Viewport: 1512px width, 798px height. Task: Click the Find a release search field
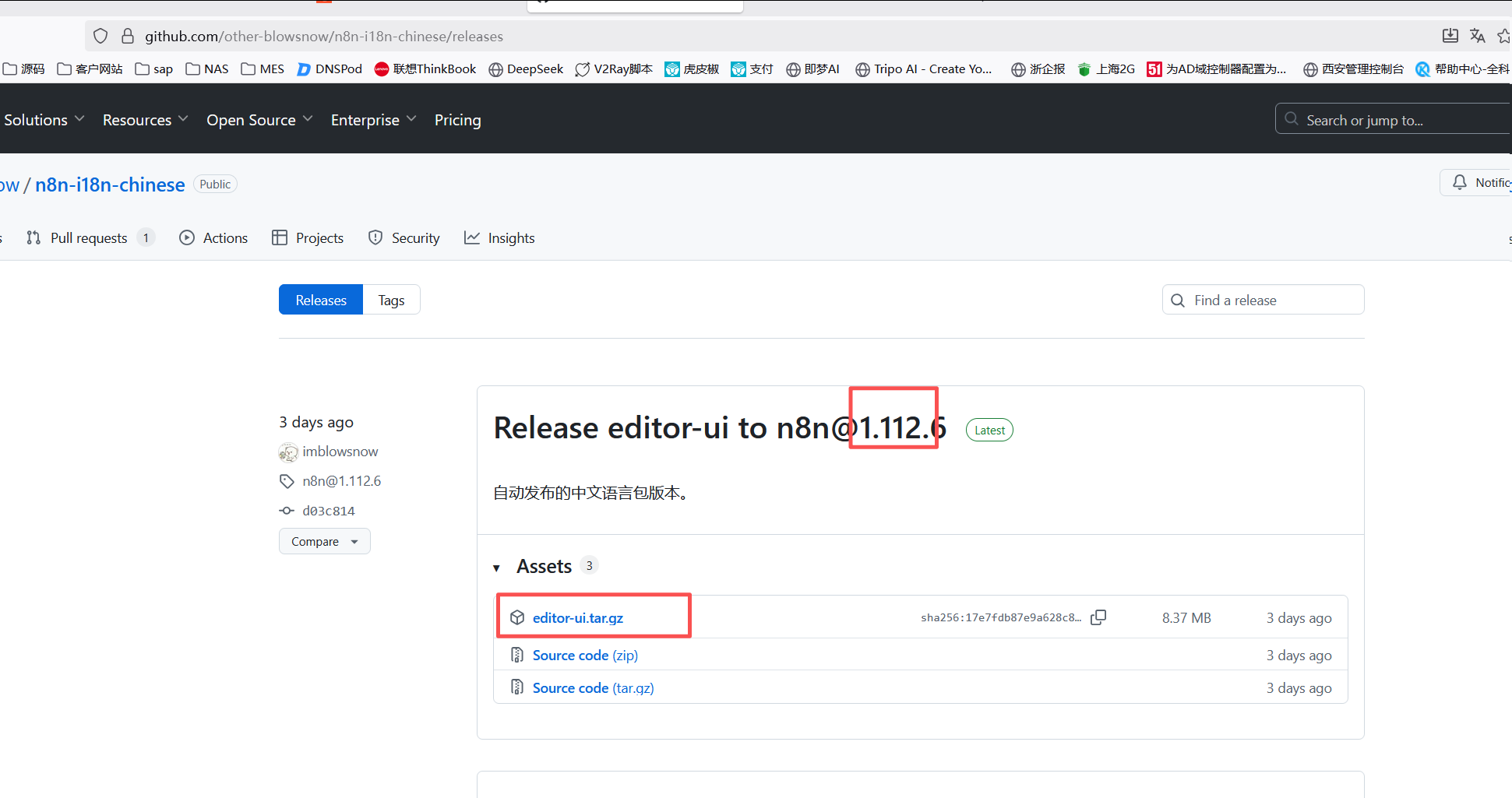coord(1263,300)
